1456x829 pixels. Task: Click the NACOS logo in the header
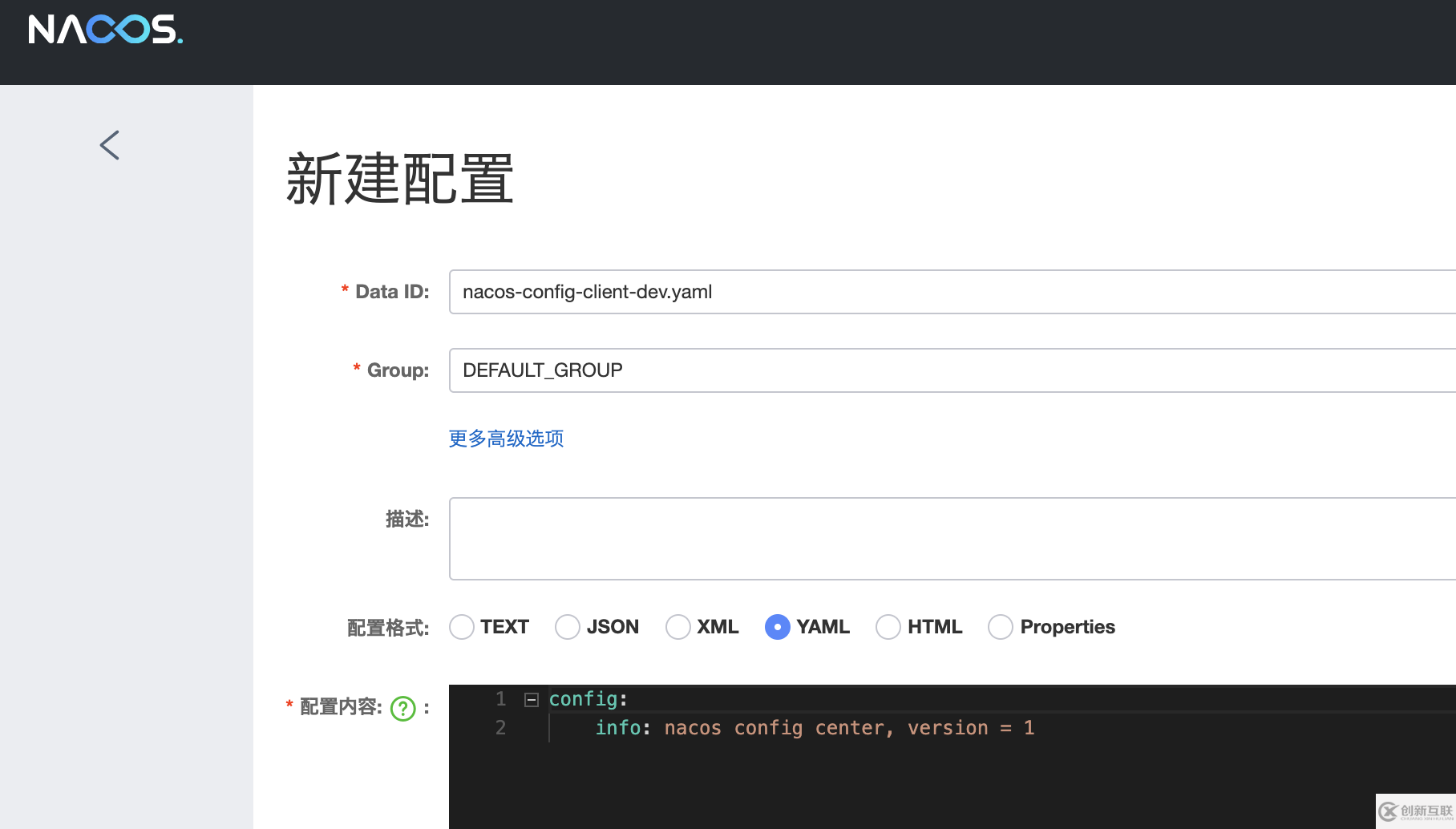pos(104,30)
